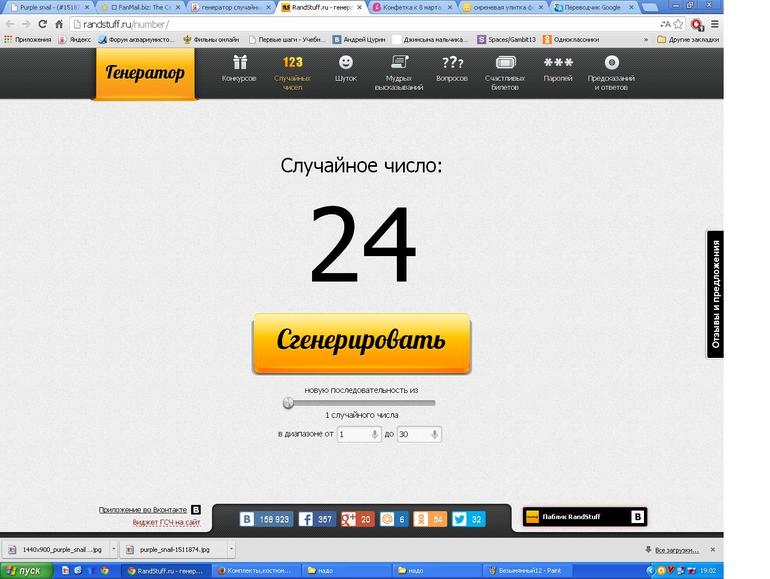
Task: Open the Паролей password generator
Action: [558, 64]
